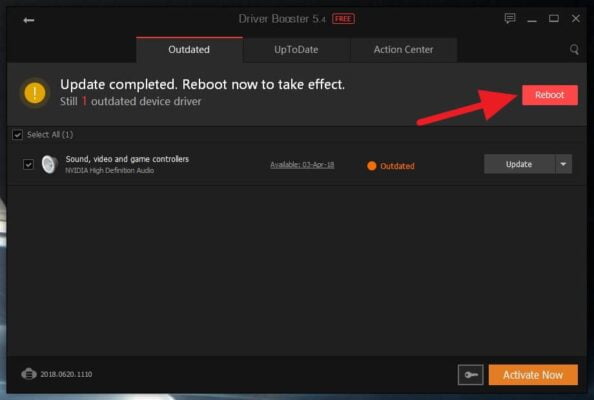
Task: Go back using the left arrow icon
Action: 28,20
